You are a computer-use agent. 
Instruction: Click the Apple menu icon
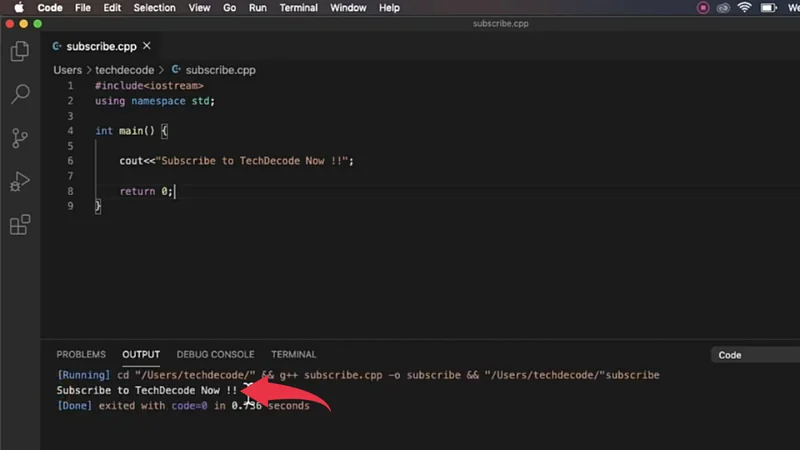(18, 8)
